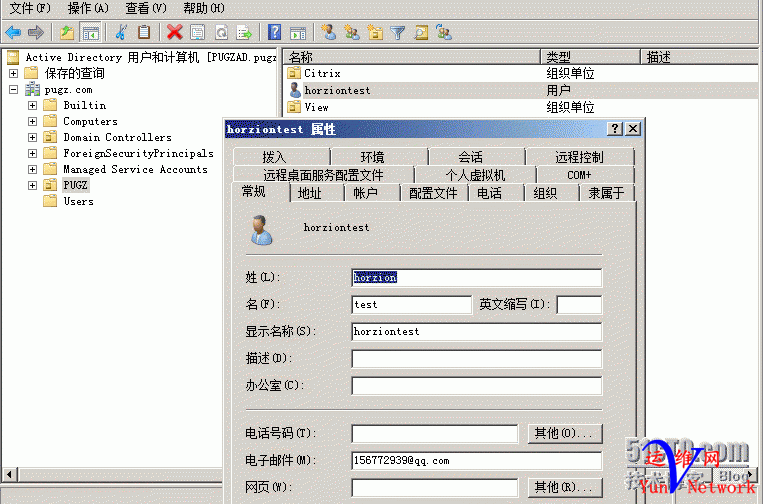Open the 远程控制 tab
This screenshot has height=504, width=763.
[579, 157]
